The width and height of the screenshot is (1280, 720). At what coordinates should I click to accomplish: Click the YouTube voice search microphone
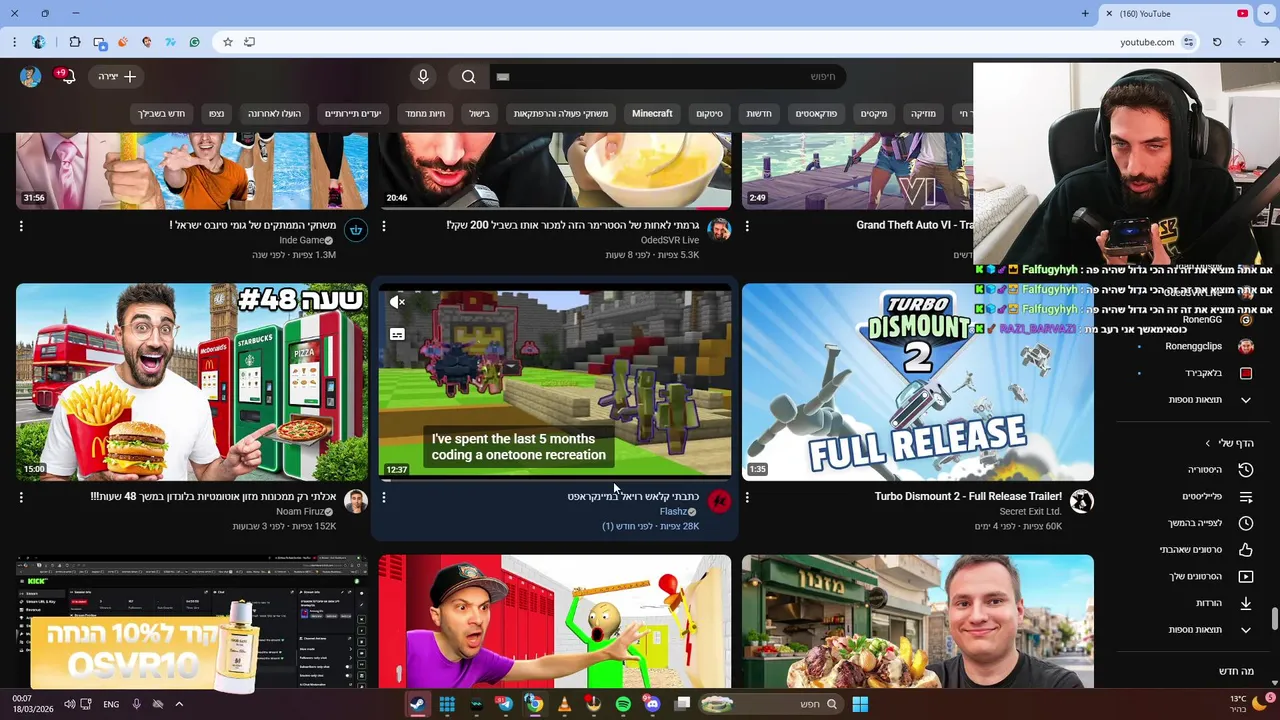click(423, 77)
